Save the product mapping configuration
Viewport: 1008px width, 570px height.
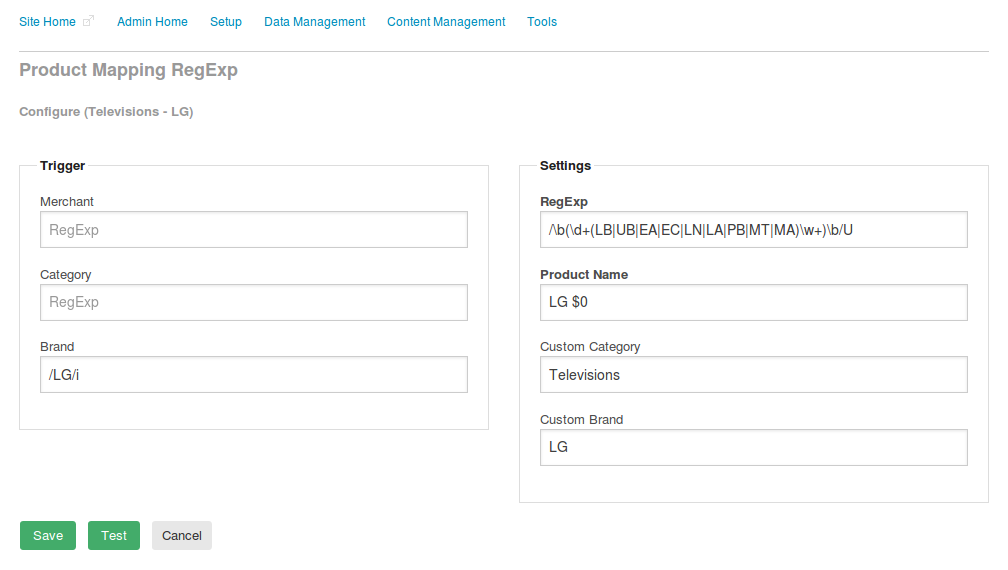click(x=48, y=535)
